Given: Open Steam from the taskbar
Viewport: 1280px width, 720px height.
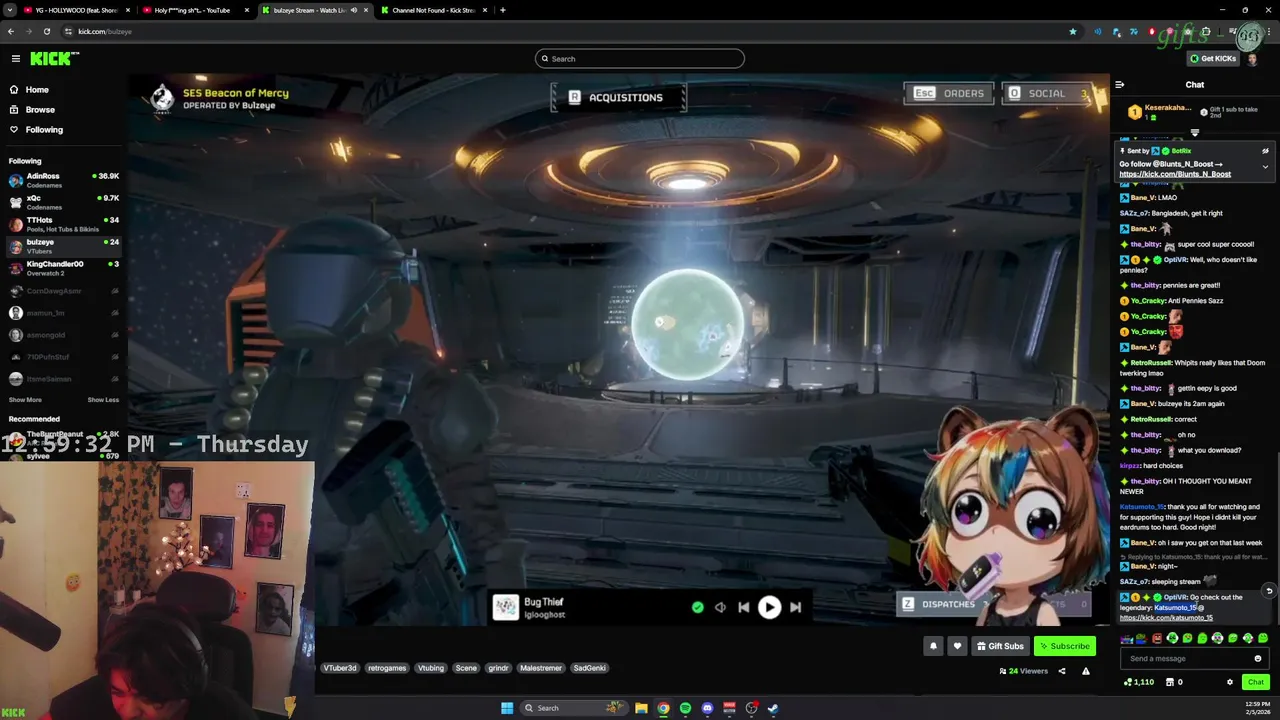Looking at the screenshot, I should [x=773, y=708].
